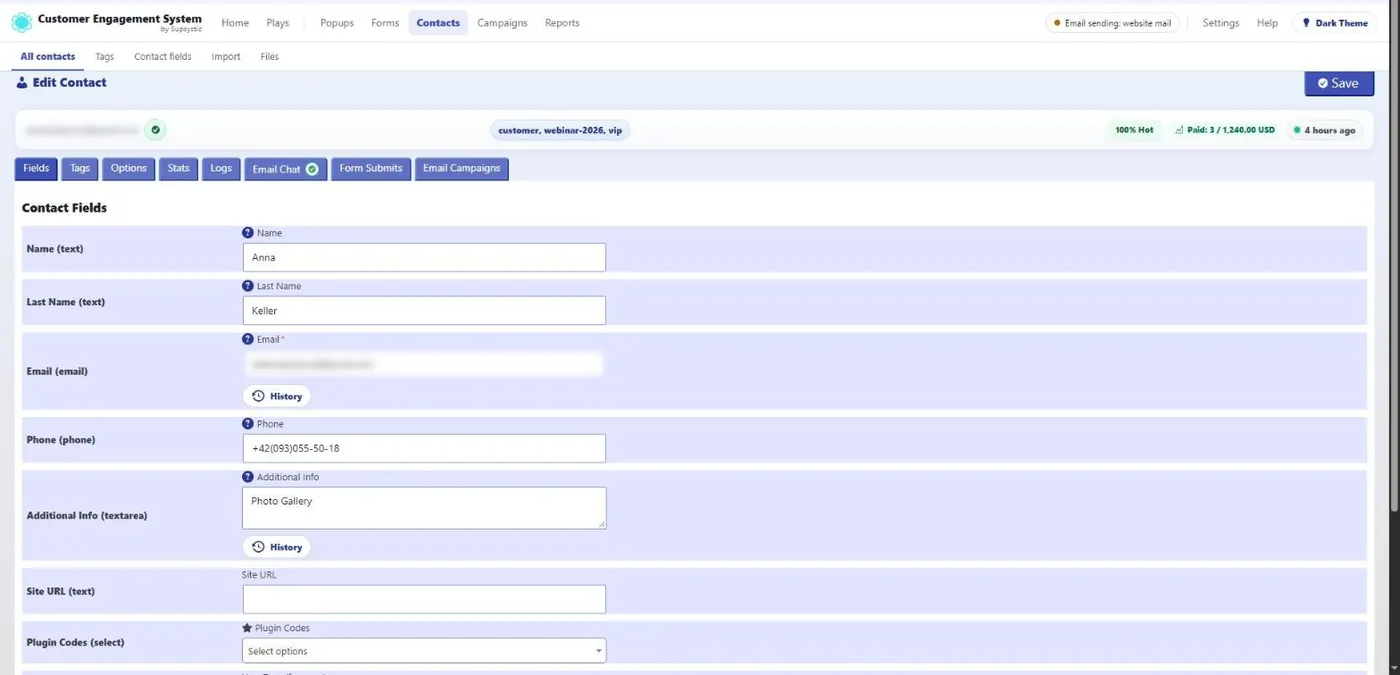
Task: Click the Save button
Action: [1339, 84]
